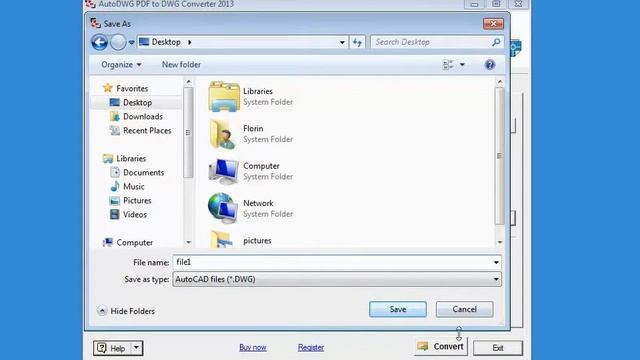Open Recent Places in the navigation pane
The image size is (640, 360).
pyautogui.click(x=147, y=131)
